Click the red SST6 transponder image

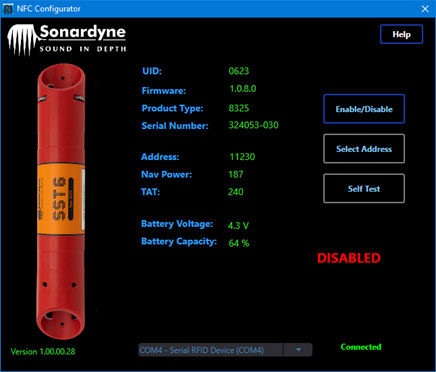pos(61,202)
